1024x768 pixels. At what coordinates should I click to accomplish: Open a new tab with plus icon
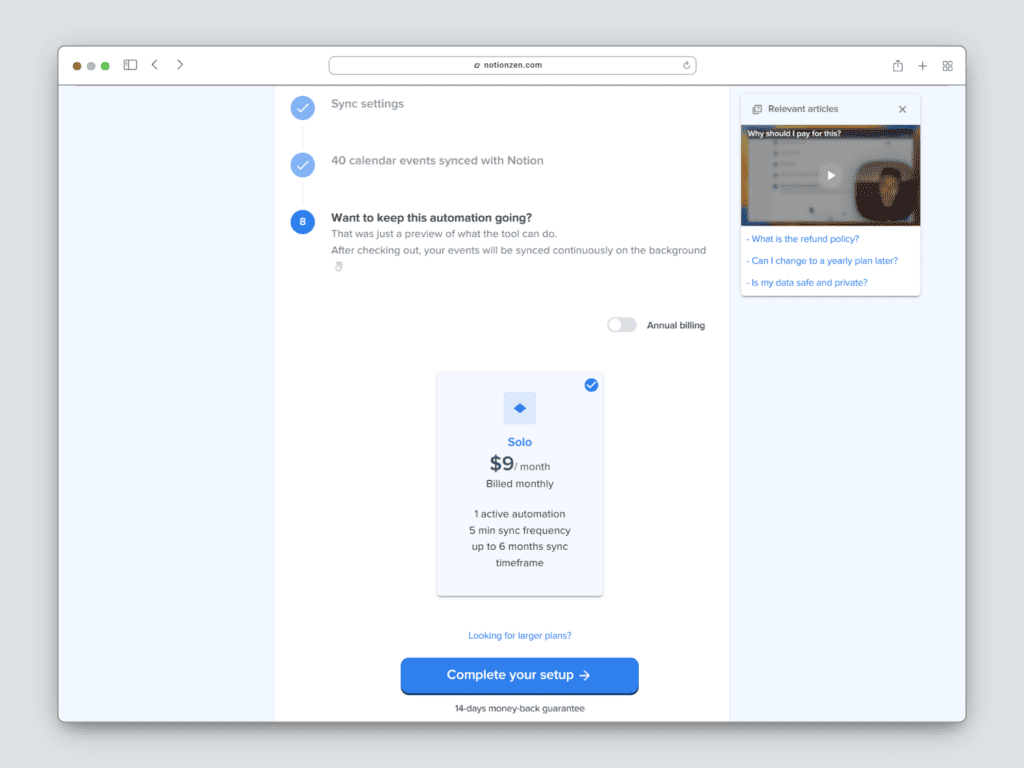[x=922, y=66]
